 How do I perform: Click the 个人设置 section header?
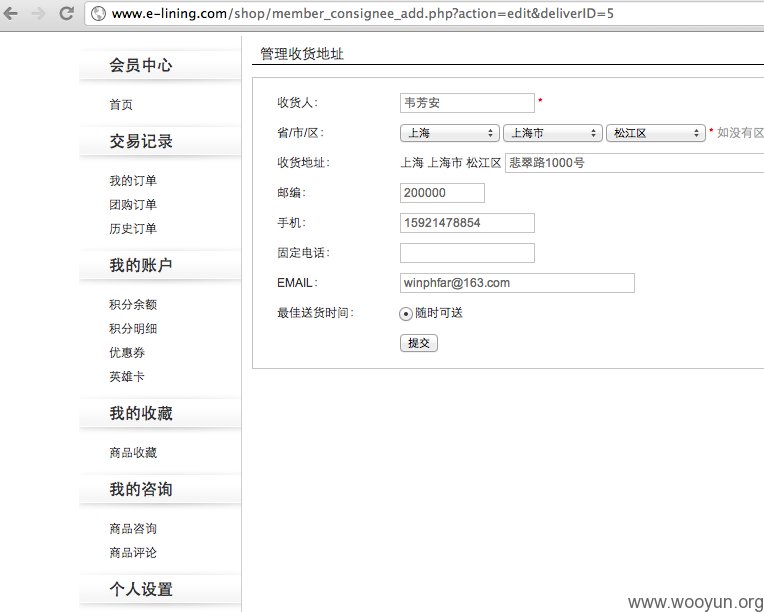click(141, 589)
